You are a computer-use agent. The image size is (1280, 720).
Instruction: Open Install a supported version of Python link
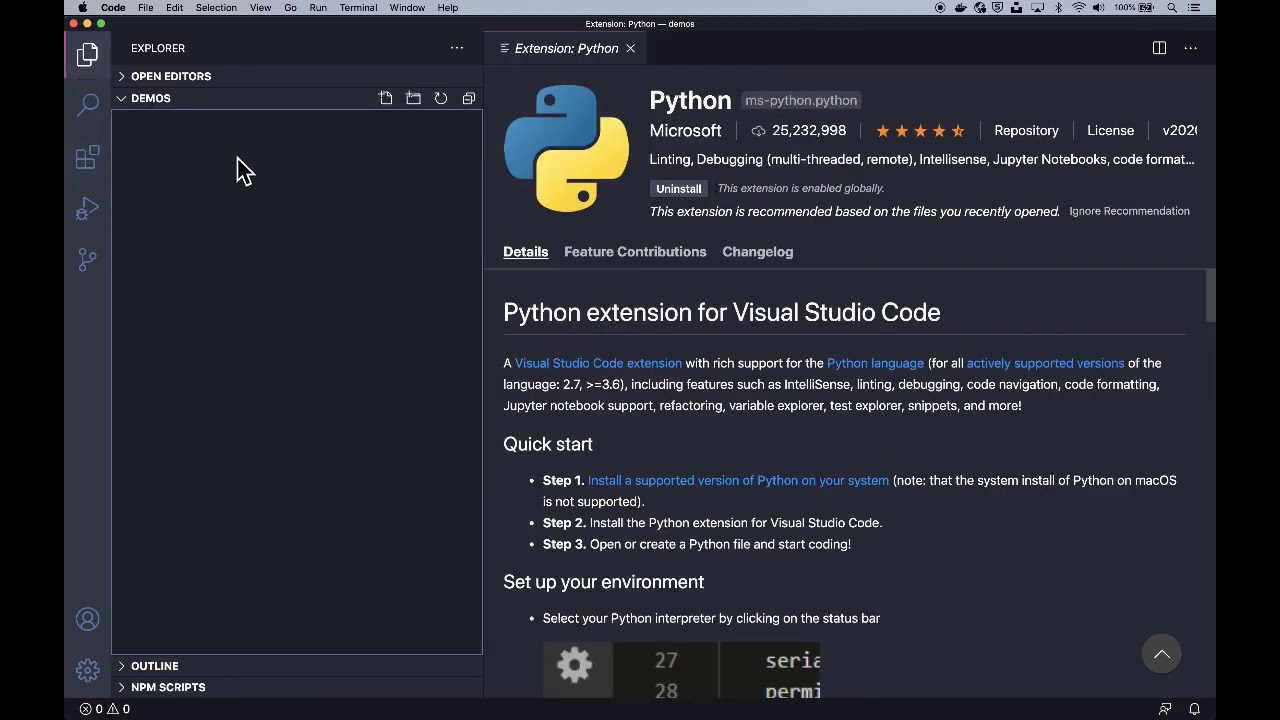[x=738, y=481]
